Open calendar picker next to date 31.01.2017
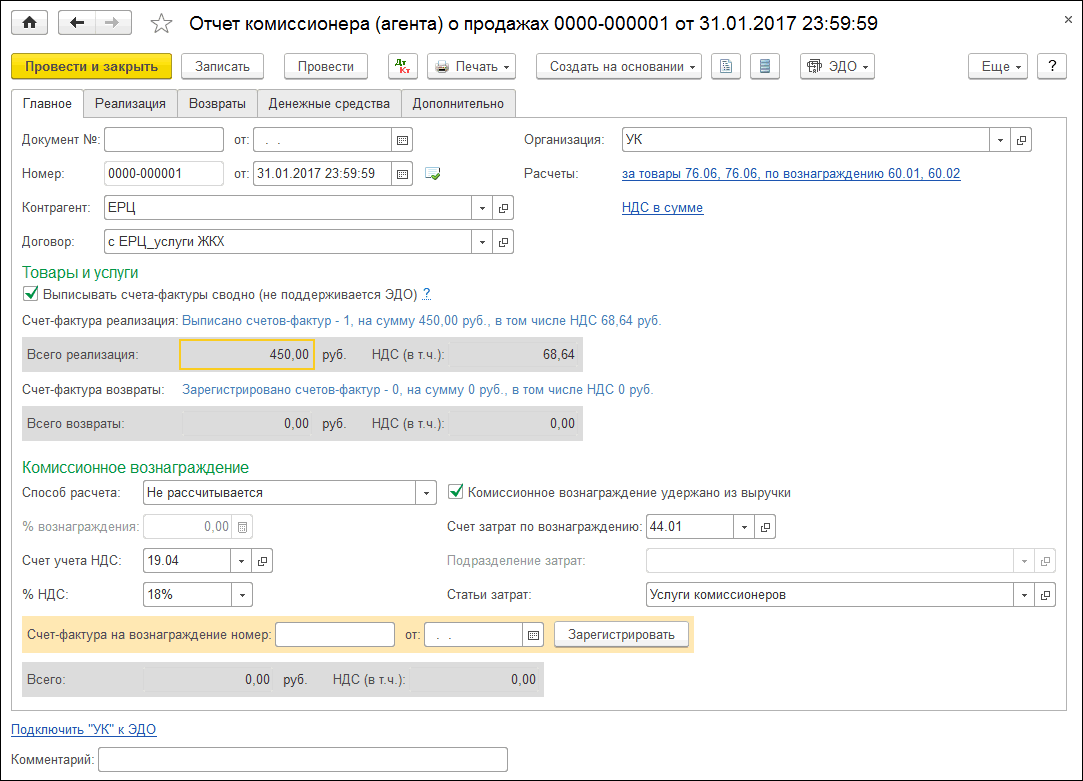Screen dimensions: 1083x781 403,174
